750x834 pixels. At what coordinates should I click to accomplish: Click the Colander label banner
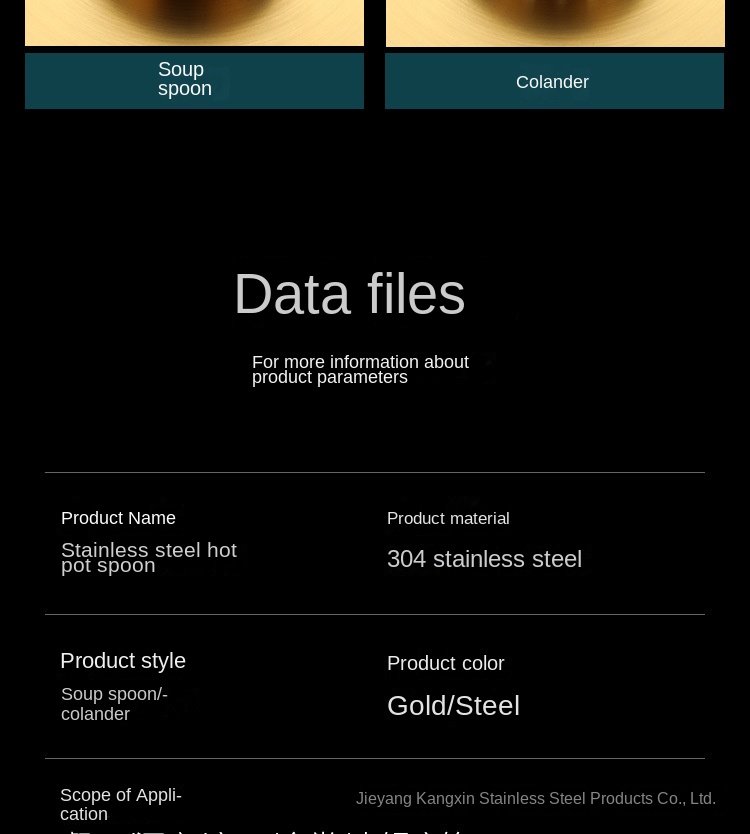click(554, 81)
